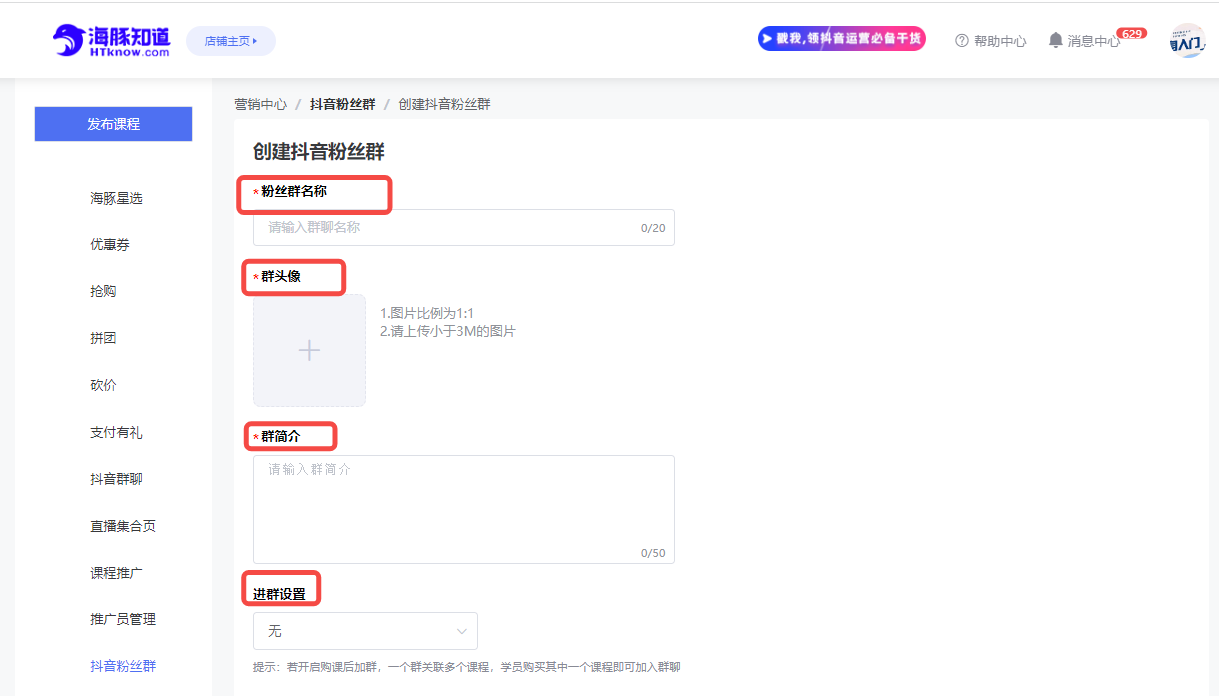Viewport: 1219px width, 696px height.
Task: Click 抖音粉丝群 breadcrumb link
Action: pyautogui.click(x=342, y=104)
